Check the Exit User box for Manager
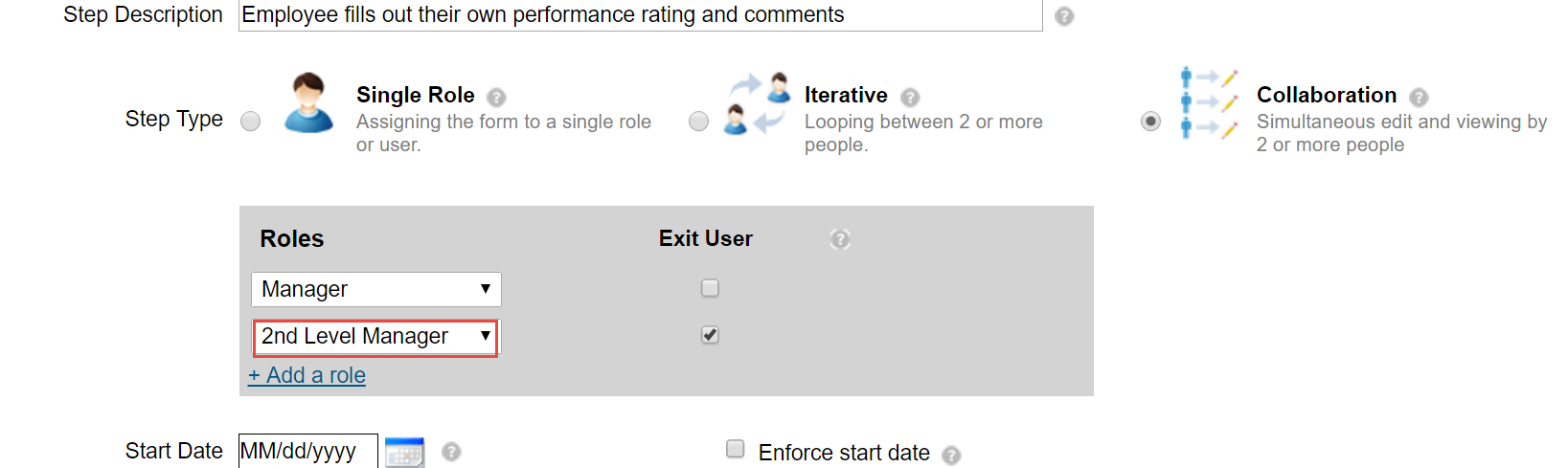 click(710, 288)
